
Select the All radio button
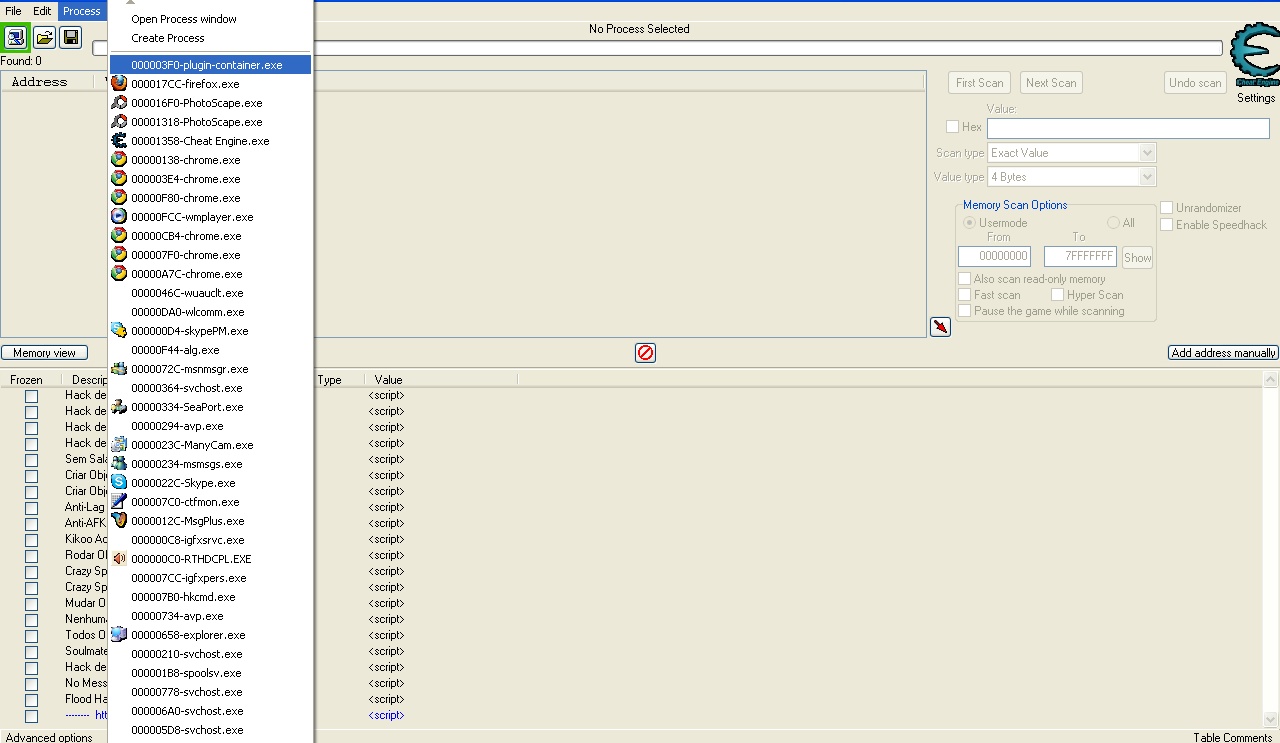[1113, 223]
